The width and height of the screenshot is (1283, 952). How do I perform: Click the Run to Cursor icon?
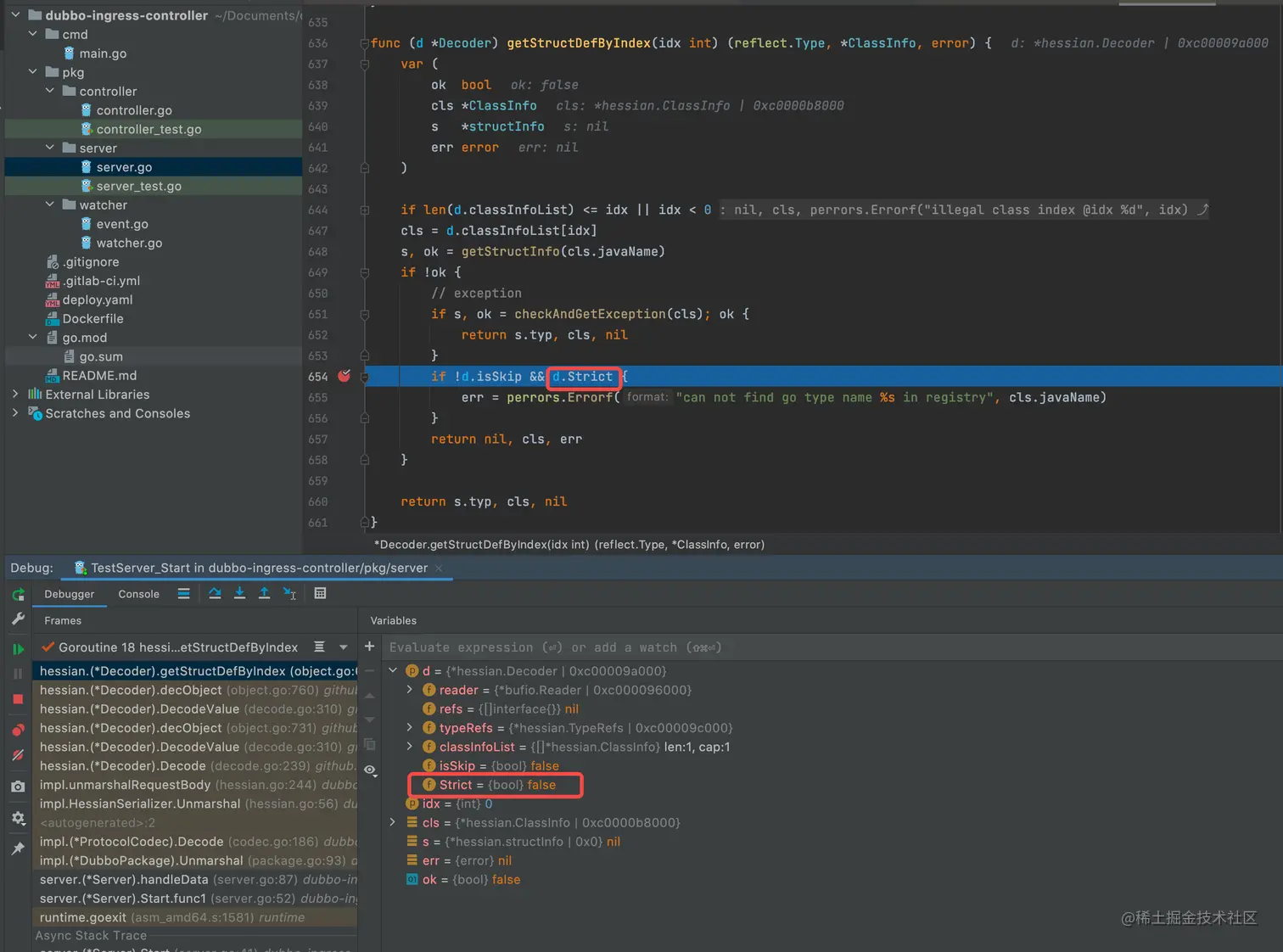(289, 594)
